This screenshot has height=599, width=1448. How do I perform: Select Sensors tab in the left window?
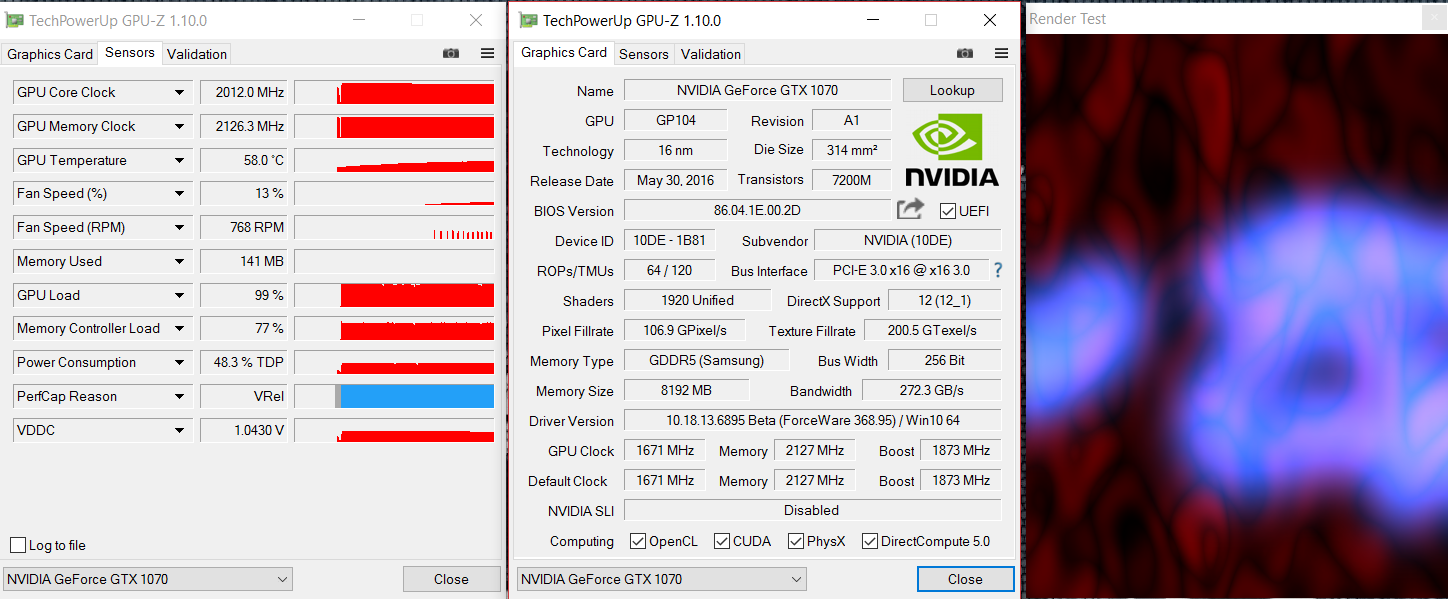130,52
